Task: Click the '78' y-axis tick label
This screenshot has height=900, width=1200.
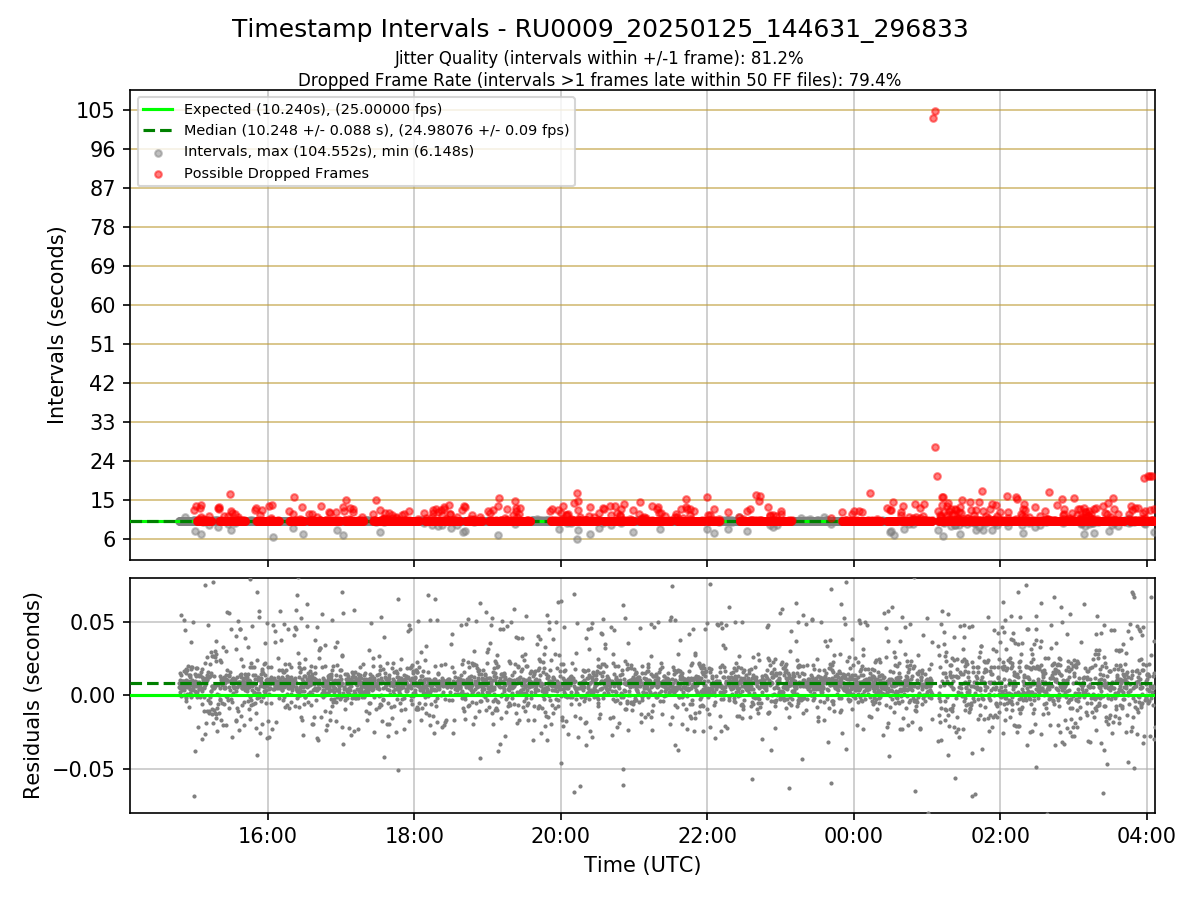Action: (104, 227)
